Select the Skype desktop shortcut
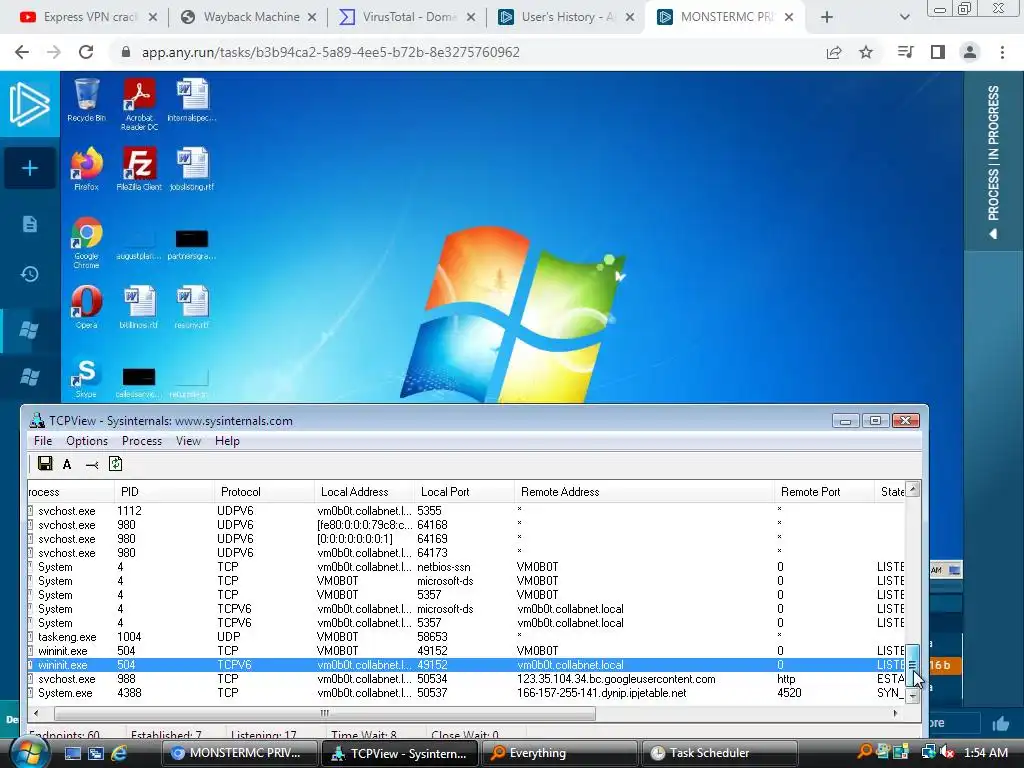The image size is (1024, 768). (86, 378)
